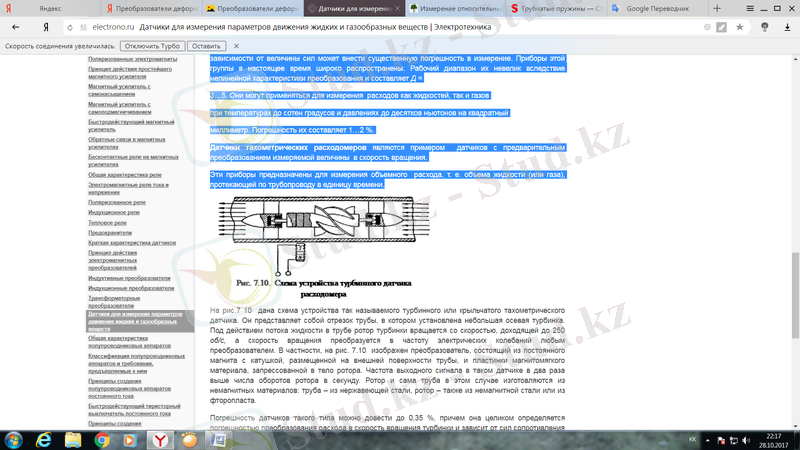The height and width of the screenshot is (450, 800).
Task: Open a new tab with the plus button
Action: coord(717,8)
